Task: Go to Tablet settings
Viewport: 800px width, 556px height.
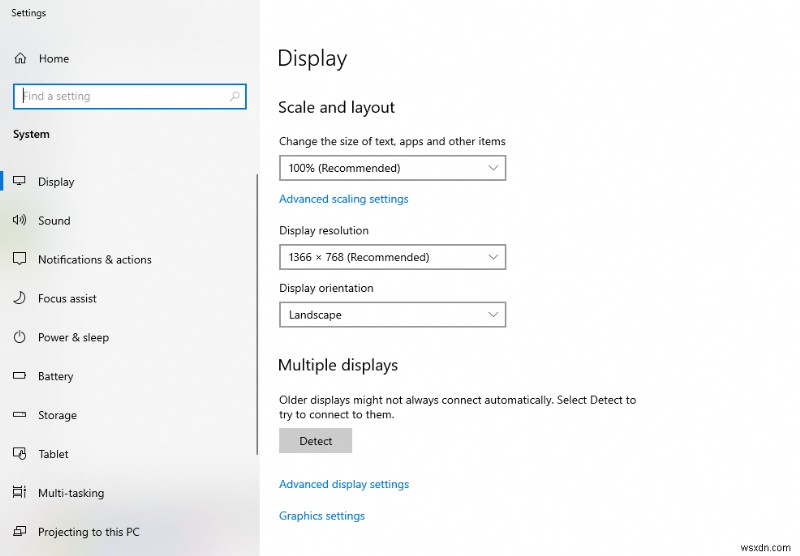Action: click(53, 454)
